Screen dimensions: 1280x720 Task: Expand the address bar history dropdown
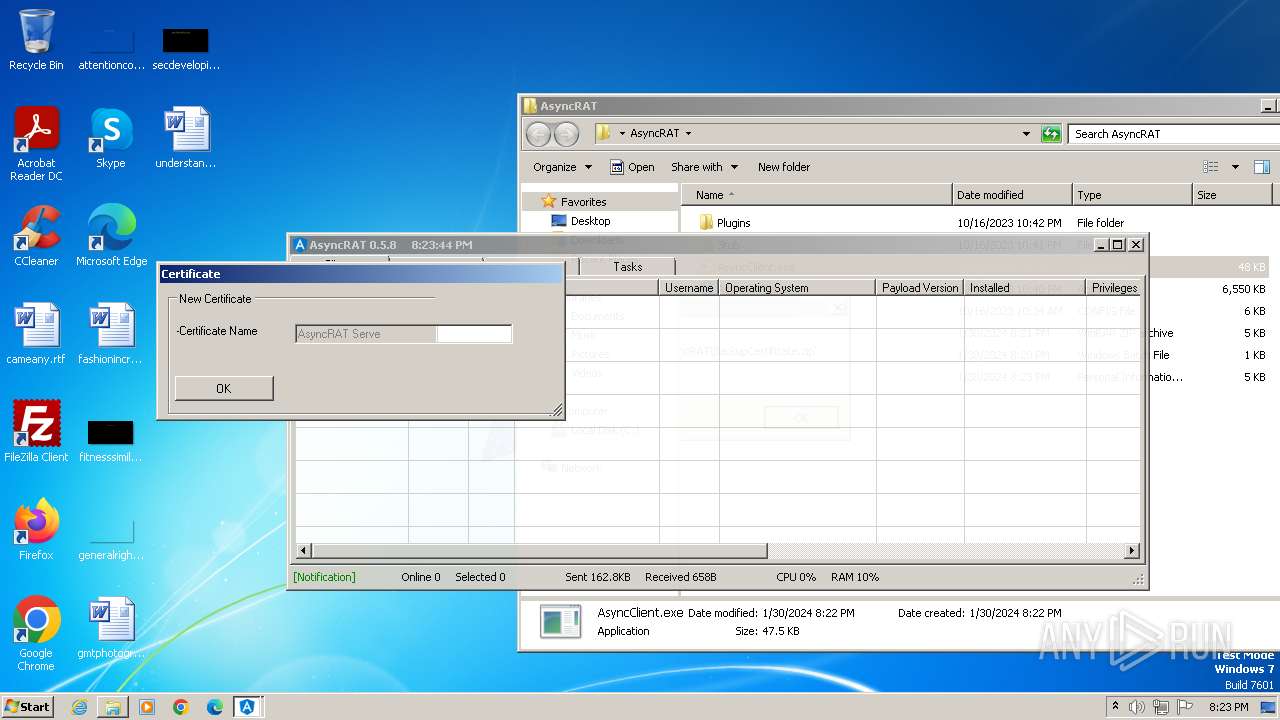point(1026,133)
